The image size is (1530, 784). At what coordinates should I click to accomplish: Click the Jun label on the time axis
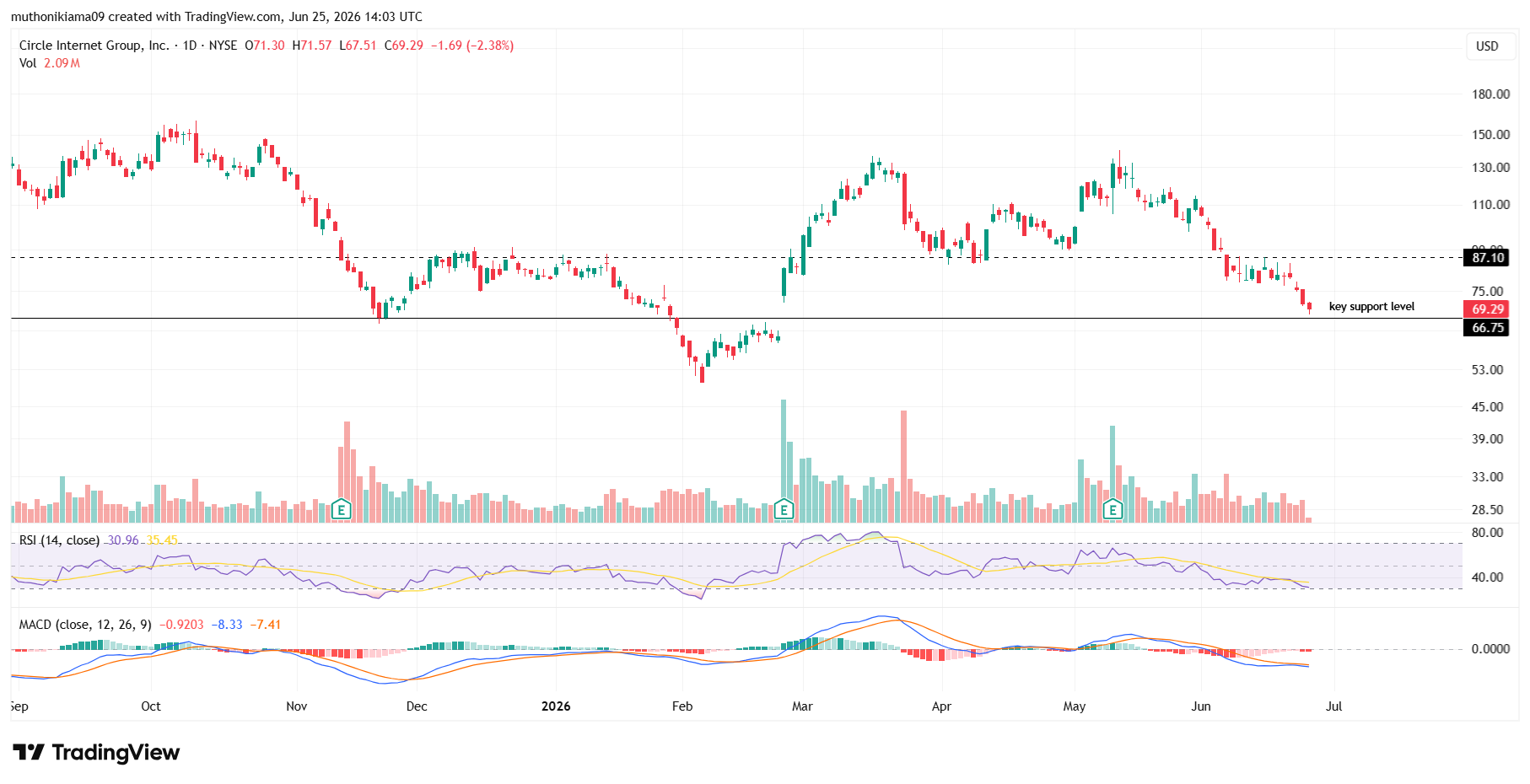(1201, 706)
